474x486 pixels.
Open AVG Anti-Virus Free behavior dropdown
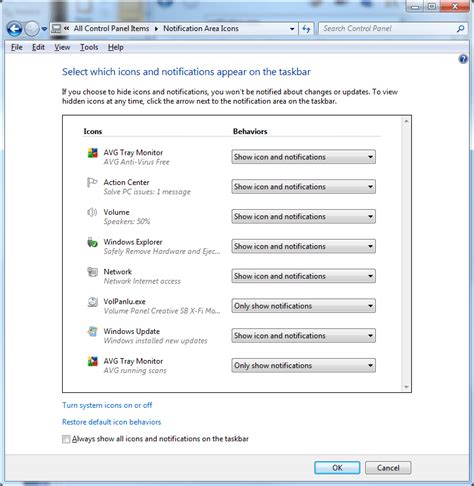point(303,157)
